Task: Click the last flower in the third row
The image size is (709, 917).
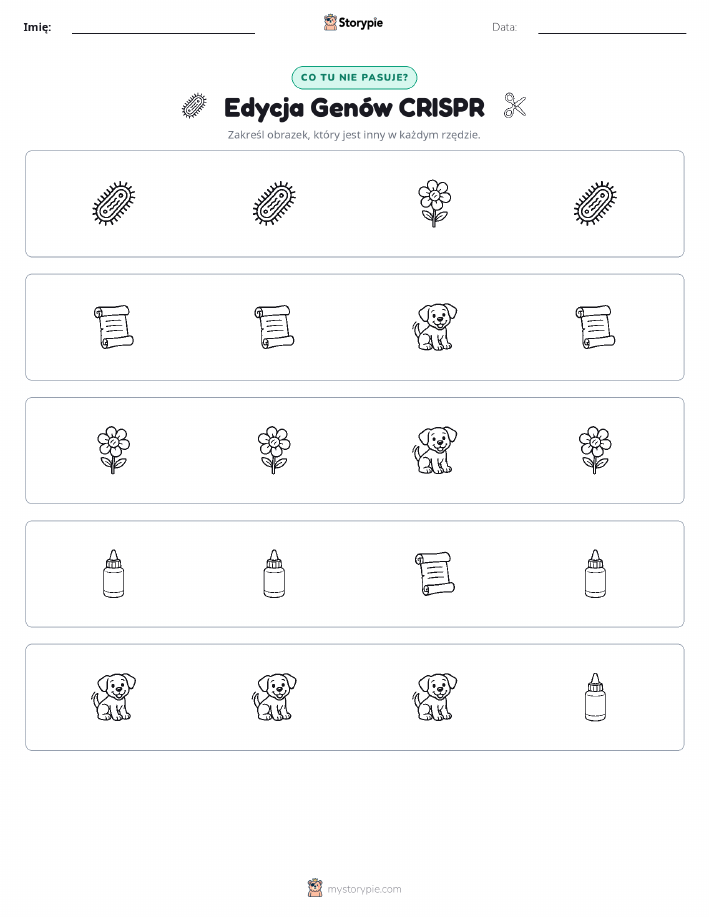Action: pyautogui.click(x=595, y=450)
